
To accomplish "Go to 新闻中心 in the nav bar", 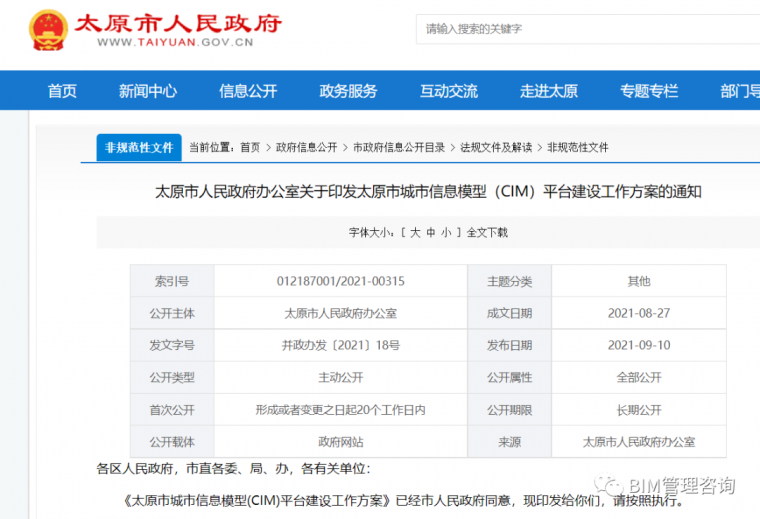I will tap(148, 91).
